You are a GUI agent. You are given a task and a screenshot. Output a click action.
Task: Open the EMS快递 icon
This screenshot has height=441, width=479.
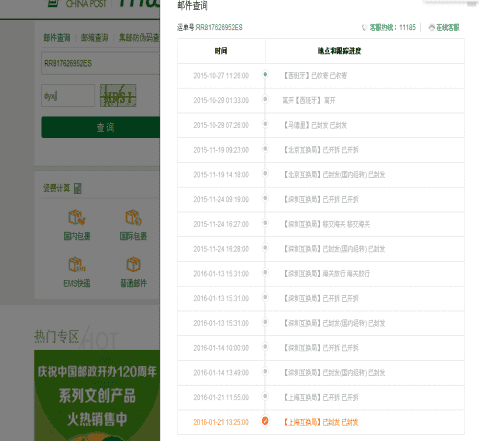[77, 265]
